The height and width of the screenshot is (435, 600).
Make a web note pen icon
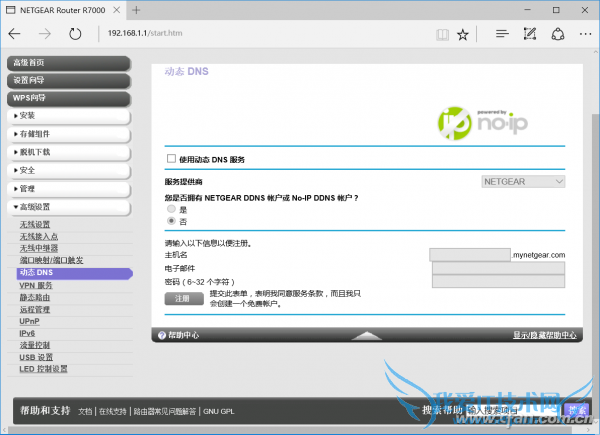click(530, 34)
